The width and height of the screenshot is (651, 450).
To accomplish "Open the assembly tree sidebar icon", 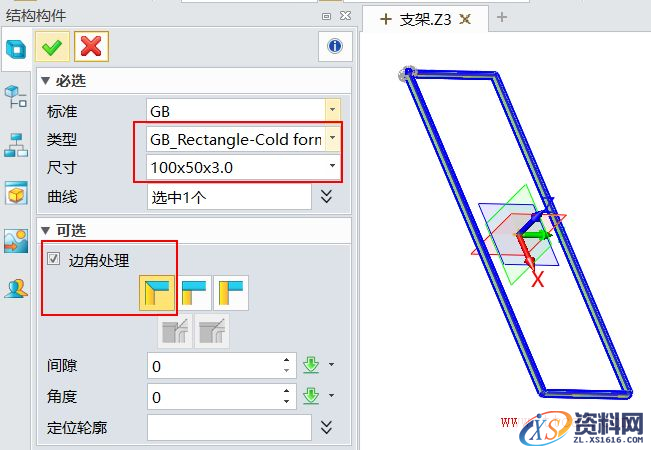I will coord(15,96).
